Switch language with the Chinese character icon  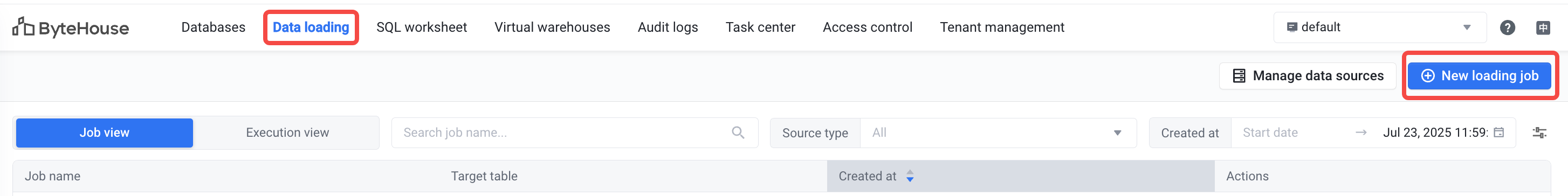[x=1543, y=27]
